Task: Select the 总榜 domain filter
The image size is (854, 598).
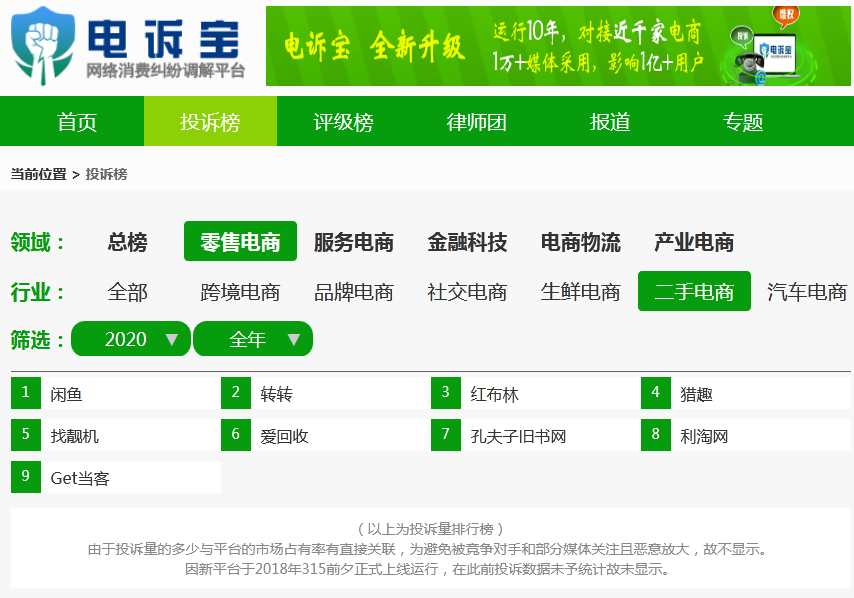Action: [x=127, y=242]
